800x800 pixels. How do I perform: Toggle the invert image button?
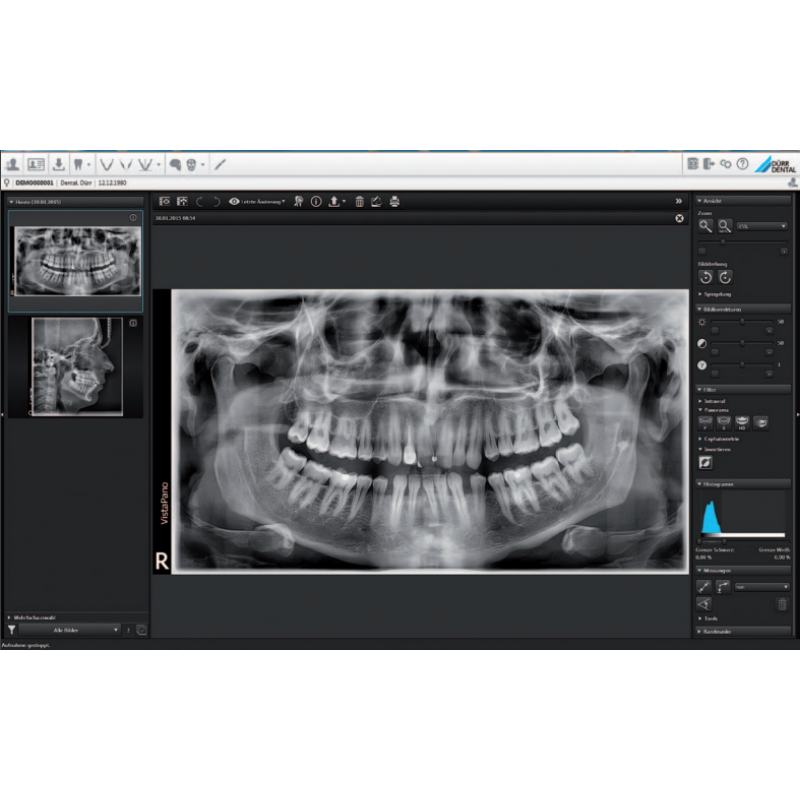[706, 463]
